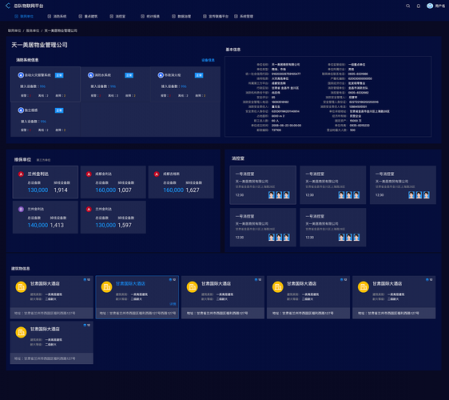This screenshot has height=400, width=449.
Task: Open the maintenance card showing 1,627
Action: coord(181,182)
